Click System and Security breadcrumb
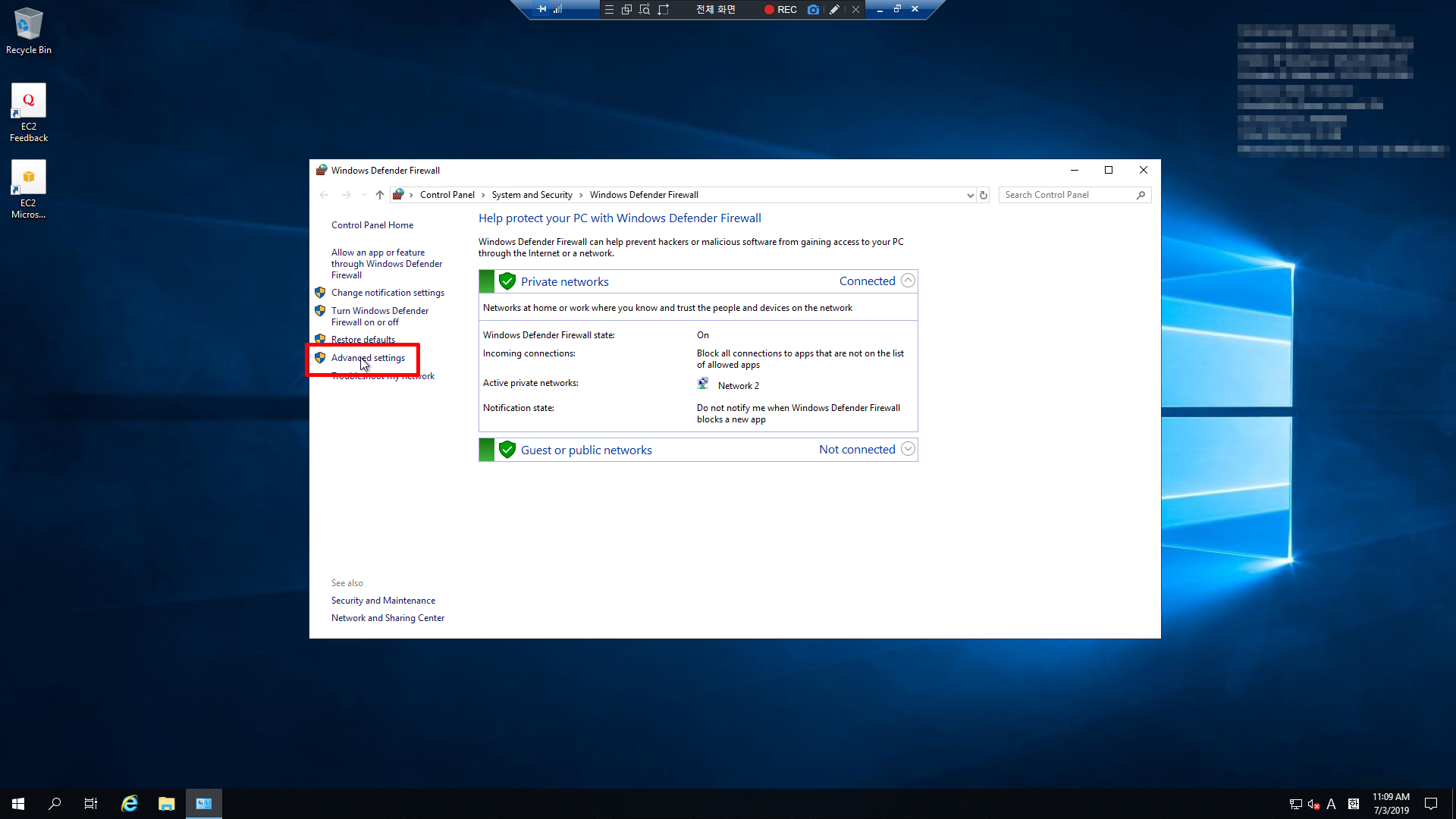The image size is (1456, 819). click(532, 195)
